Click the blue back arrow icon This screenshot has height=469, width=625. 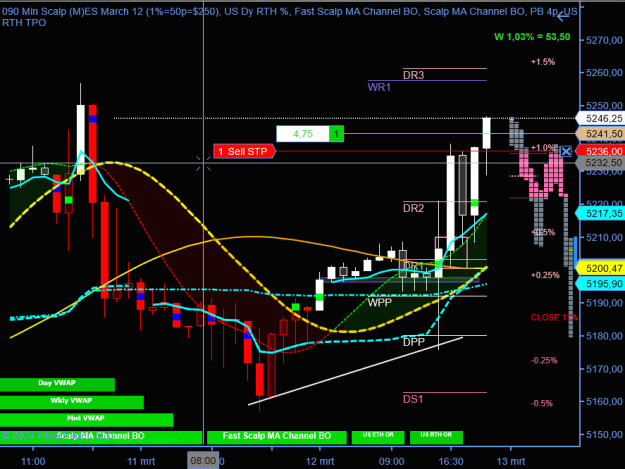pyautogui.click(x=562, y=16)
